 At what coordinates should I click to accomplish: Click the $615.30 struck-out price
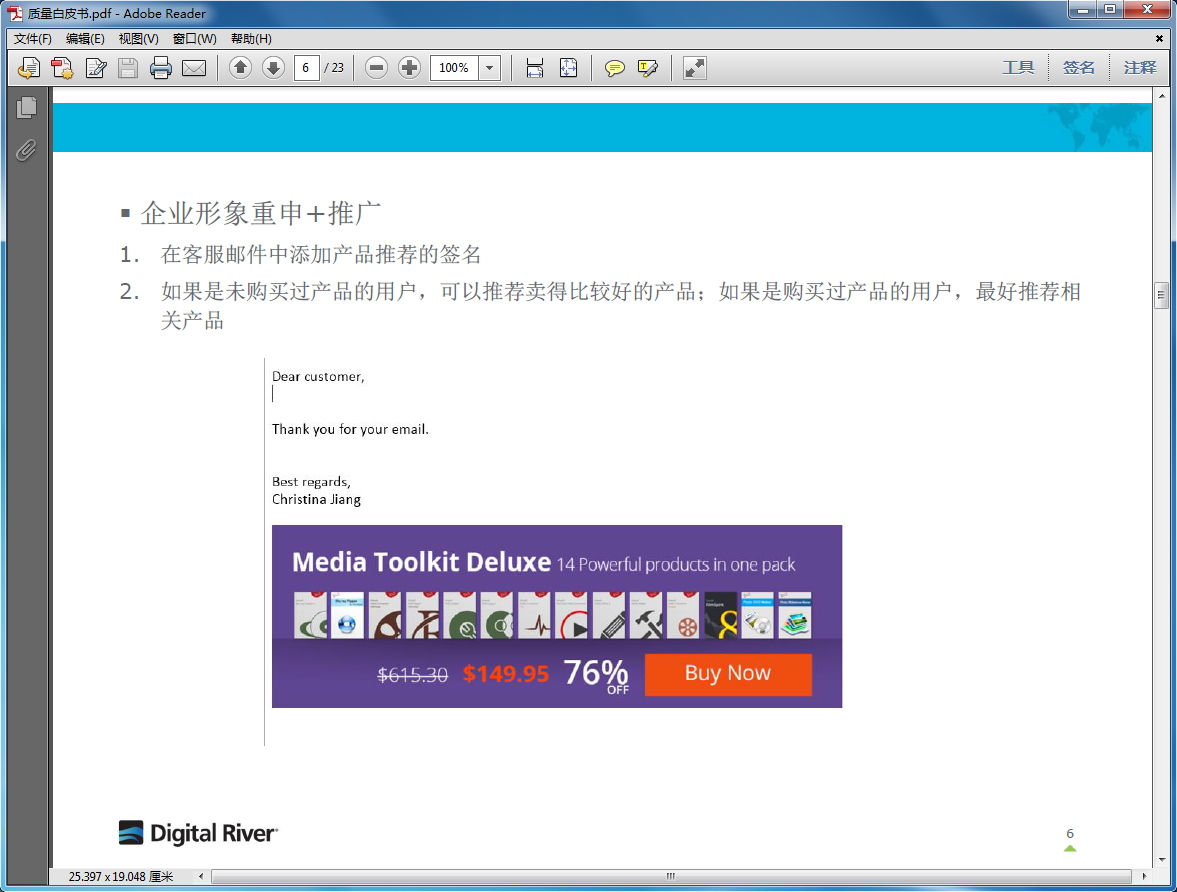[412, 674]
